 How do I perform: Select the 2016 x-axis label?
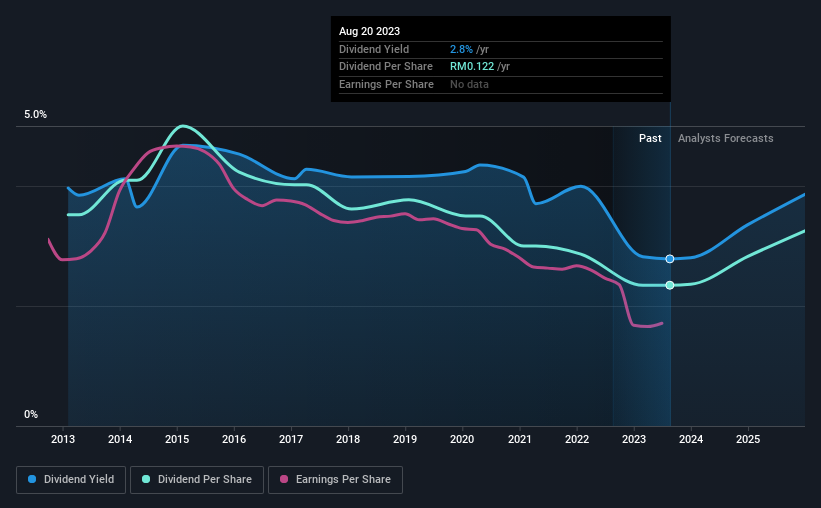pos(234,439)
